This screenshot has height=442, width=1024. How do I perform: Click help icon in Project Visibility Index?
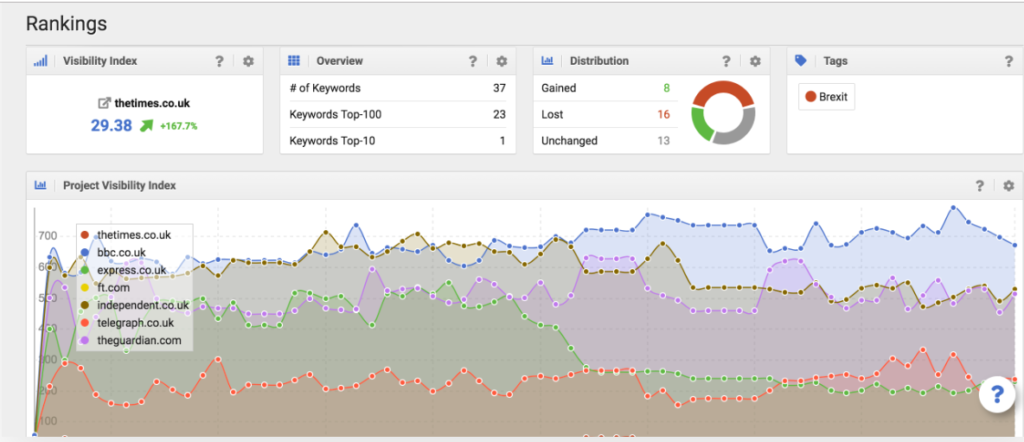[x=980, y=185]
